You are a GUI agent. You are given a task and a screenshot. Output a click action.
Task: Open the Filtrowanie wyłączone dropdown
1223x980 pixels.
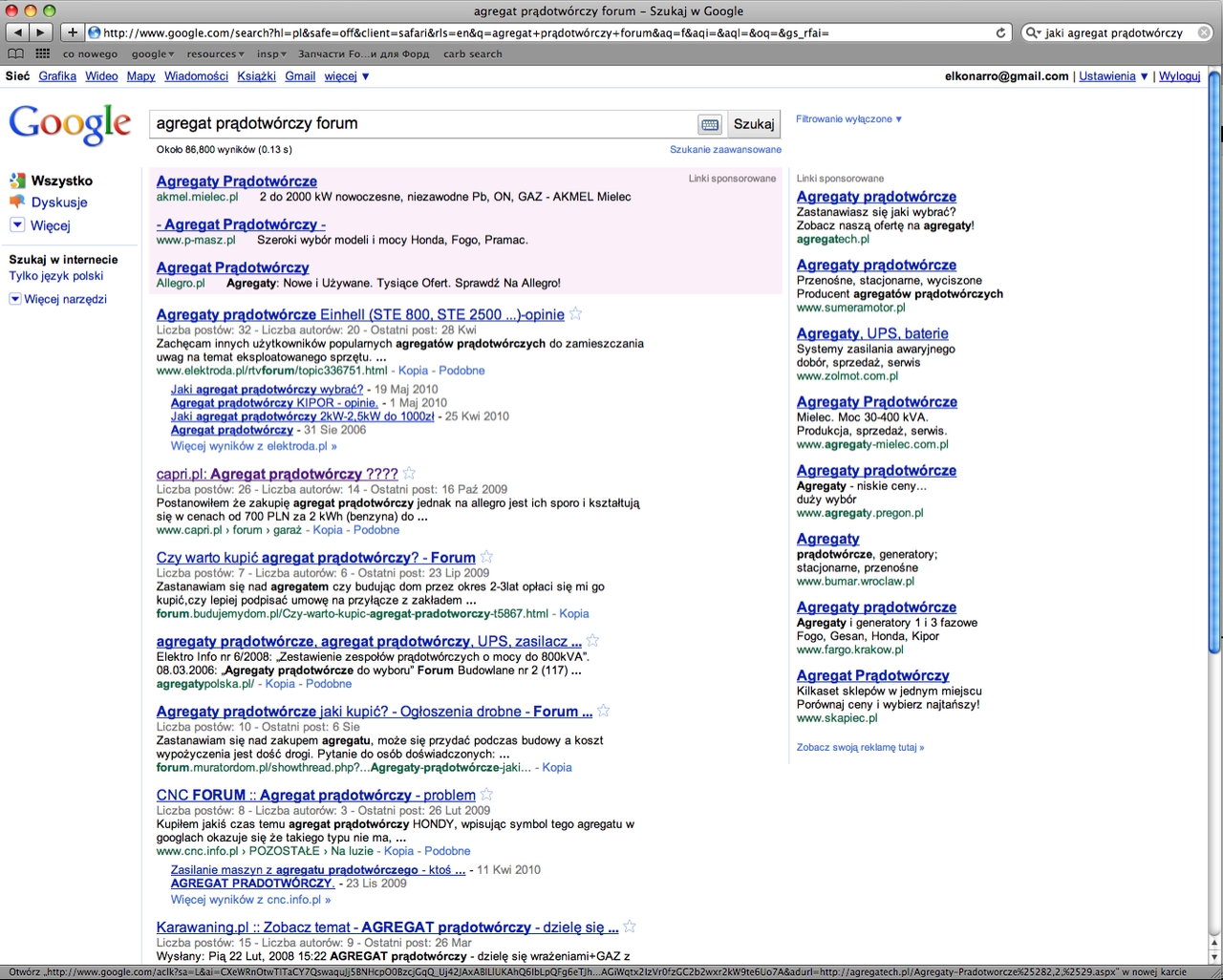pos(848,119)
